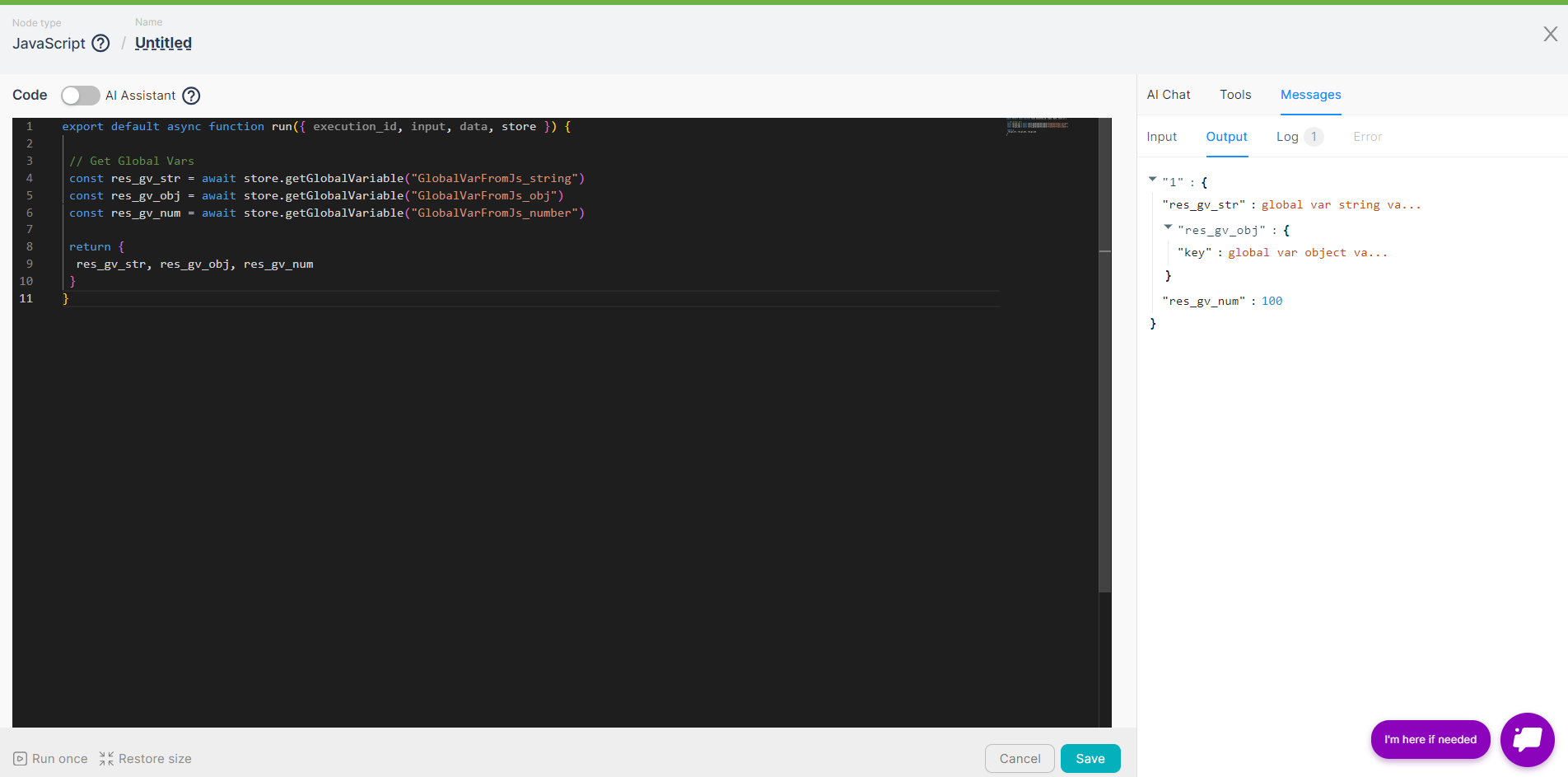
Task: Click the help icon next to JavaScript
Action: 100,44
